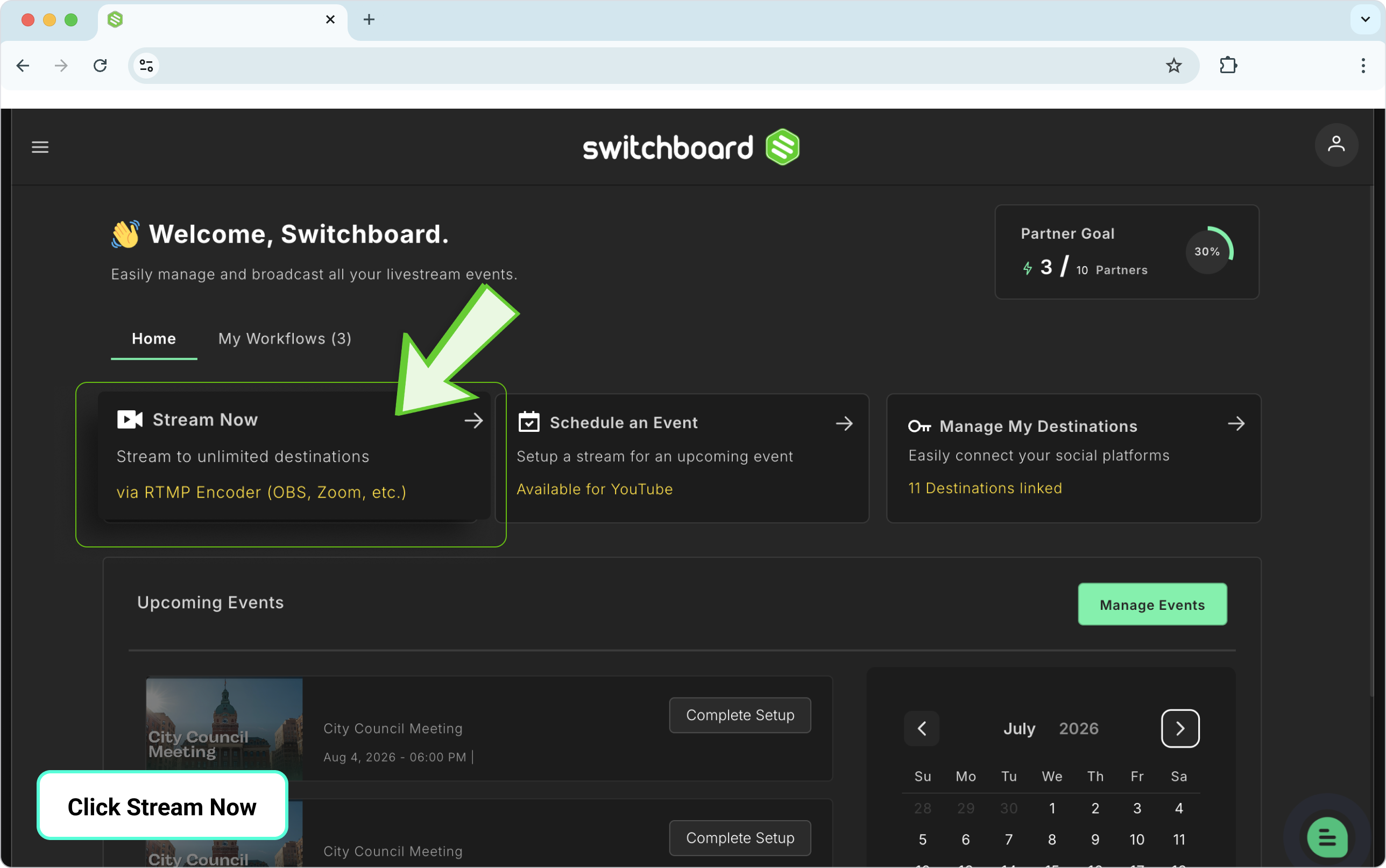
Task: Select the Home tab
Action: coord(154,339)
